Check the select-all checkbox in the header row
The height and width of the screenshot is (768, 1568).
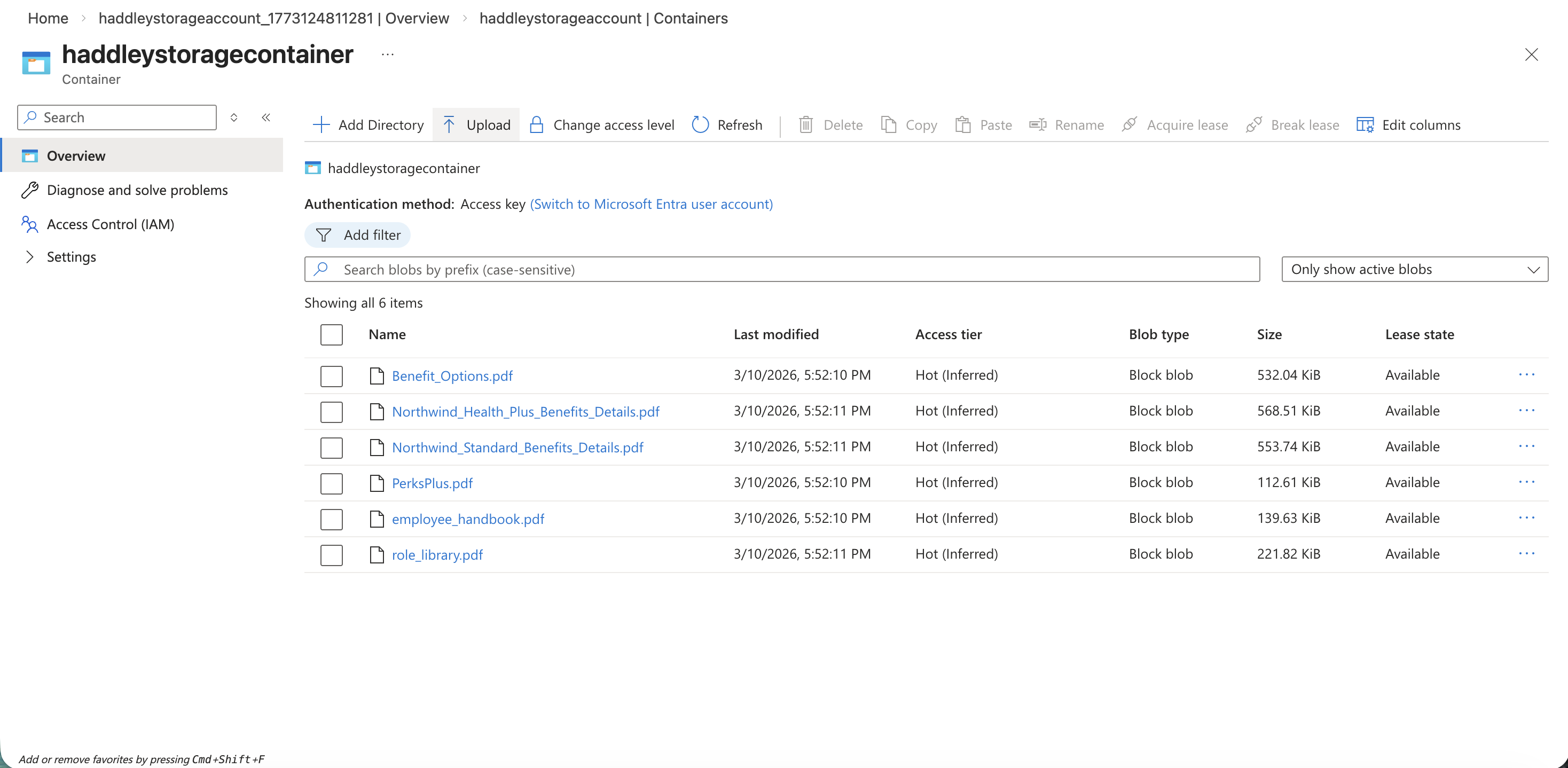click(331, 335)
